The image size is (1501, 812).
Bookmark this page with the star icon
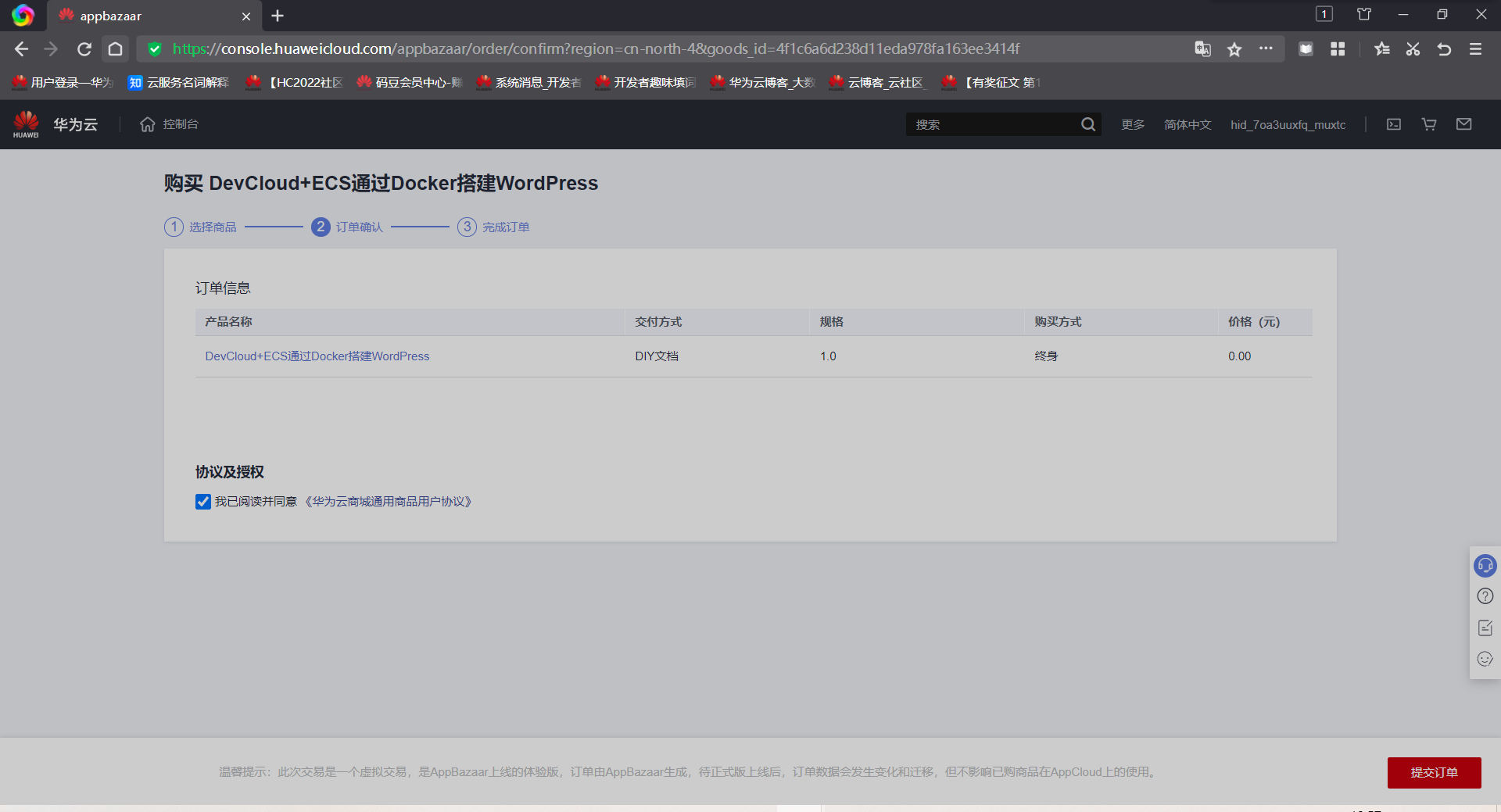pyautogui.click(x=1234, y=49)
